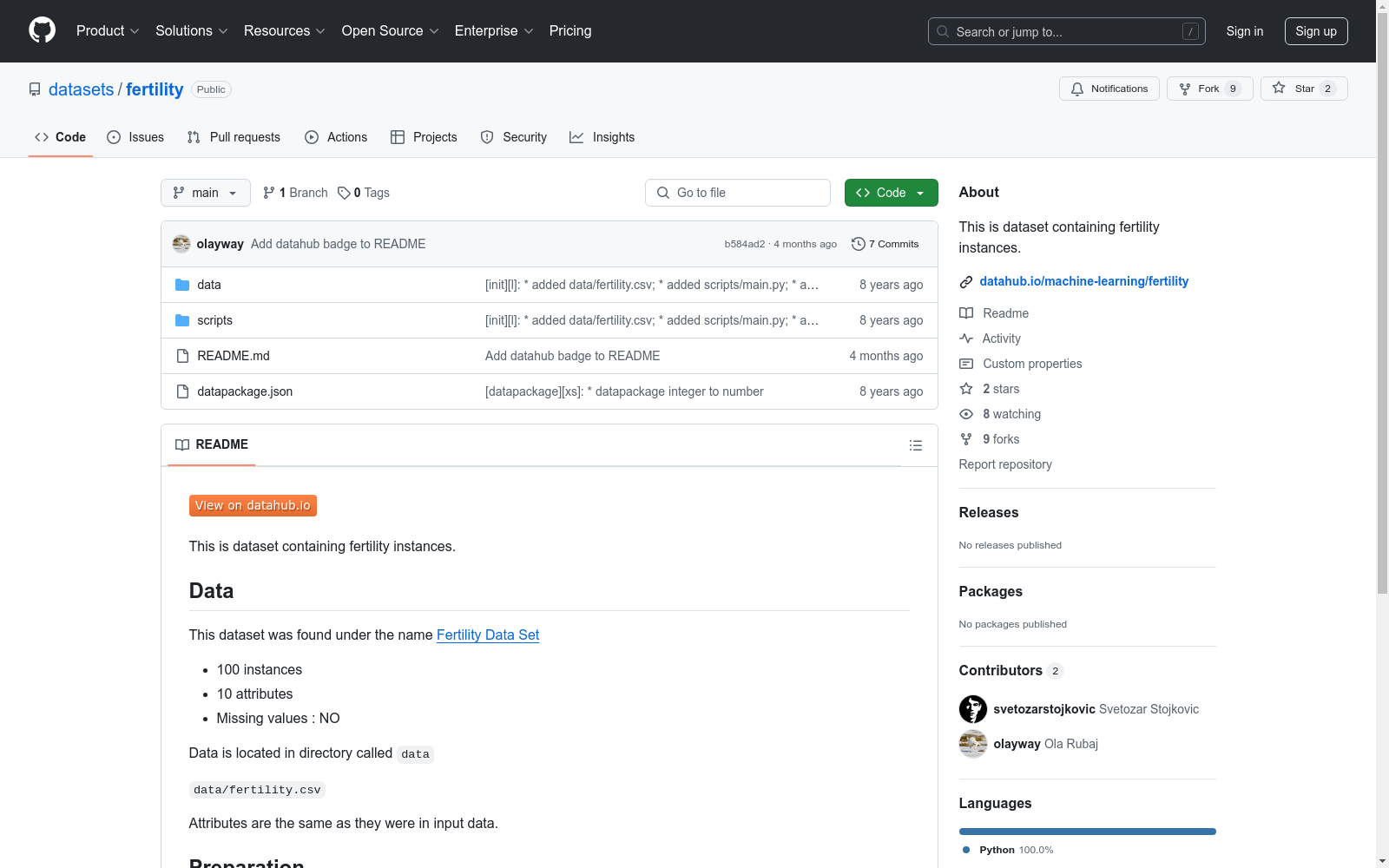This screenshot has width=1389, height=868.
Task: Click the forks icon in About
Action: click(x=966, y=439)
